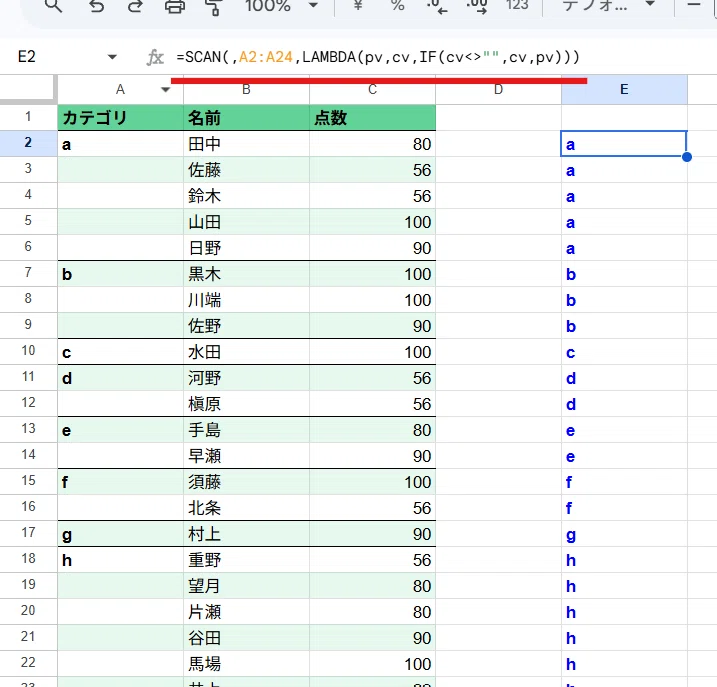Image resolution: width=717 pixels, height=687 pixels.
Task: Select cell containing 早瀬
Action: click(x=246, y=456)
